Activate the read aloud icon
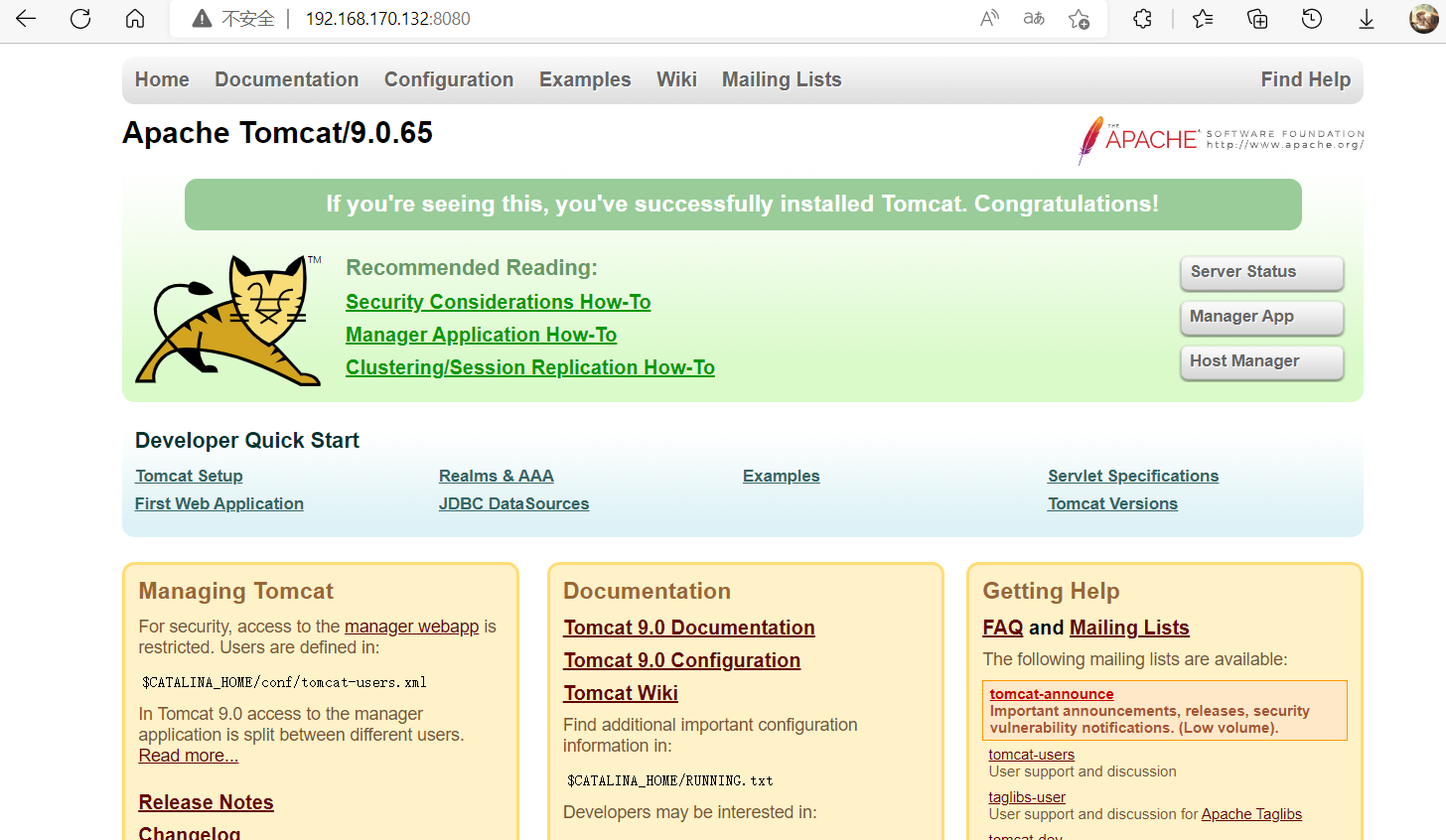 tap(989, 18)
